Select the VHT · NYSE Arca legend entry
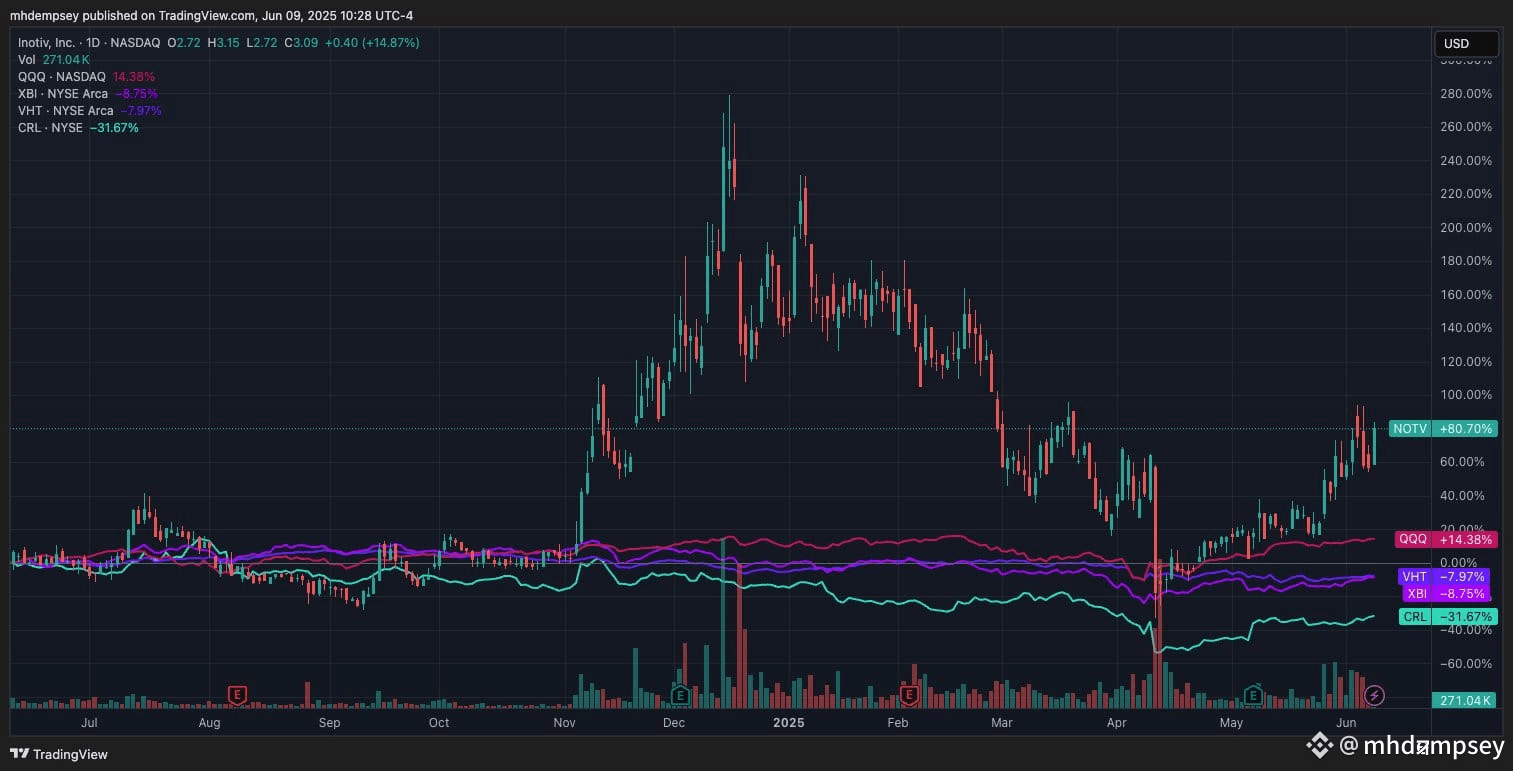Viewport: 1513px width, 771px height. point(66,111)
